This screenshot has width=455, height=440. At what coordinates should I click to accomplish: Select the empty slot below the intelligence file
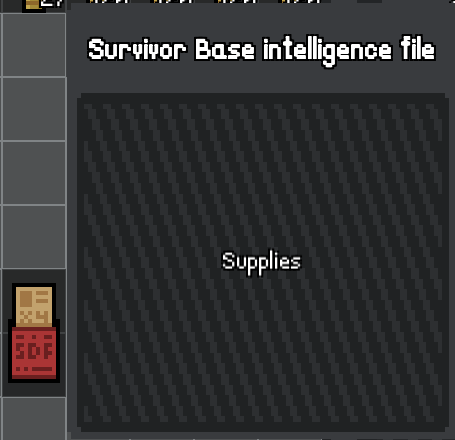tap(34, 419)
